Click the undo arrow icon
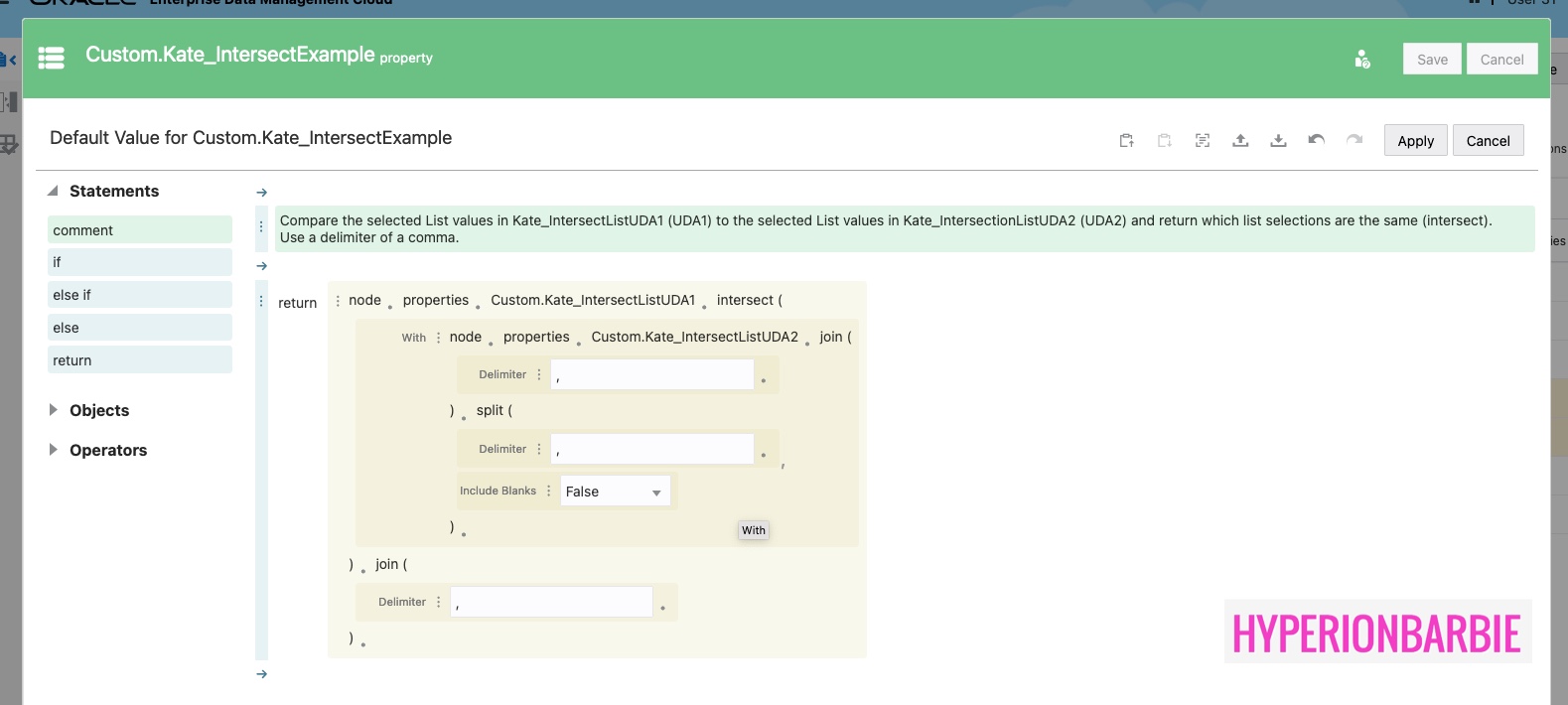 tap(1316, 140)
